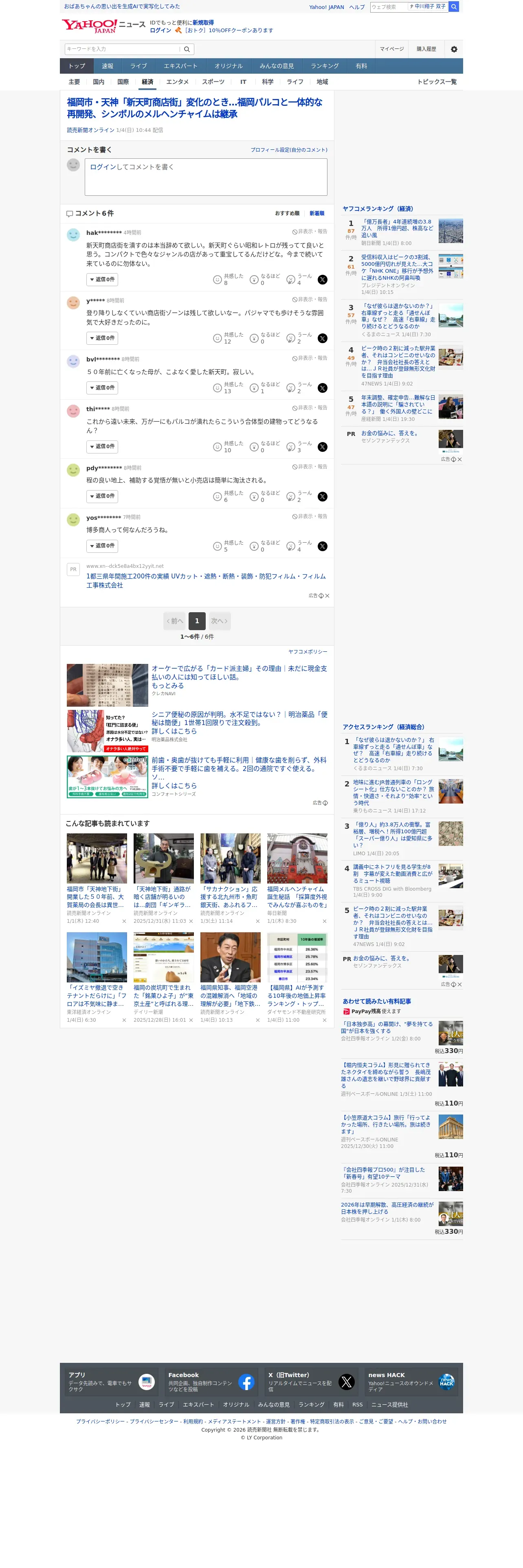The height and width of the screenshot is (1568, 523).
Task: Click 共感した smiley on hak******** comment
Action: (217, 280)
